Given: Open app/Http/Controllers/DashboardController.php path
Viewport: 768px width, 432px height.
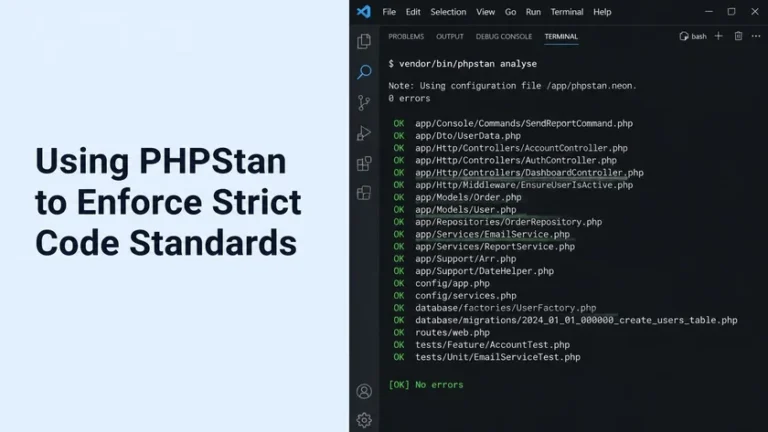Looking at the screenshot, I should [x=529, y=172].
